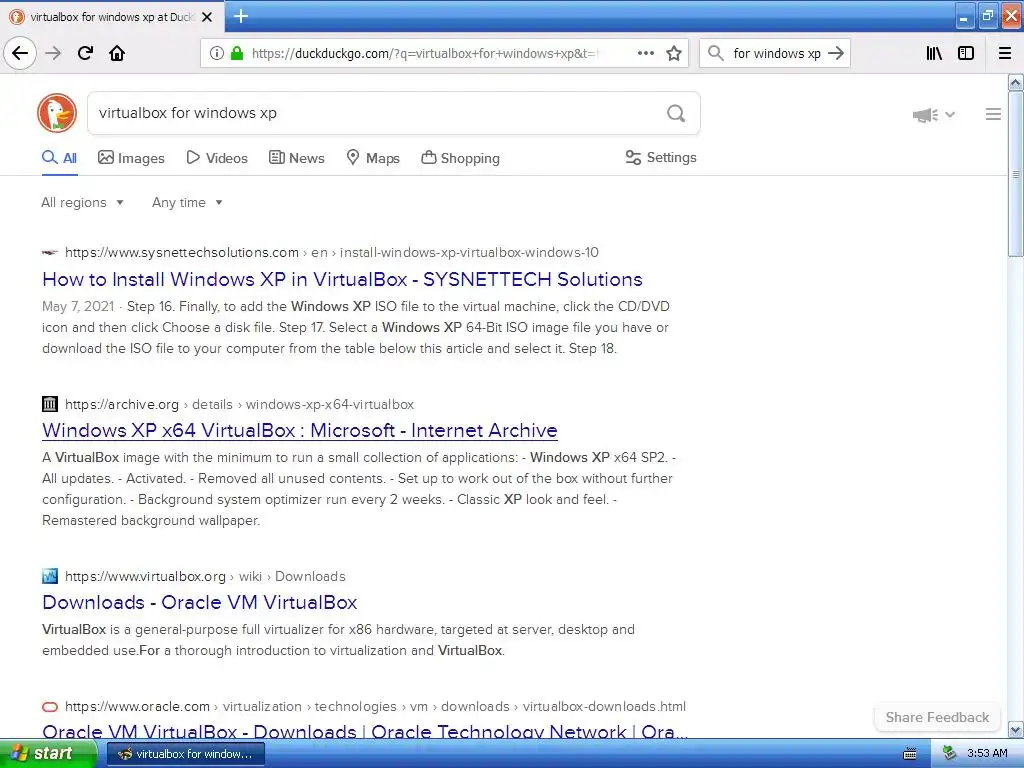Viewport: 1024px width, 768px height.
Task: Switch to Maps search tab
Action: coord(373,158)
